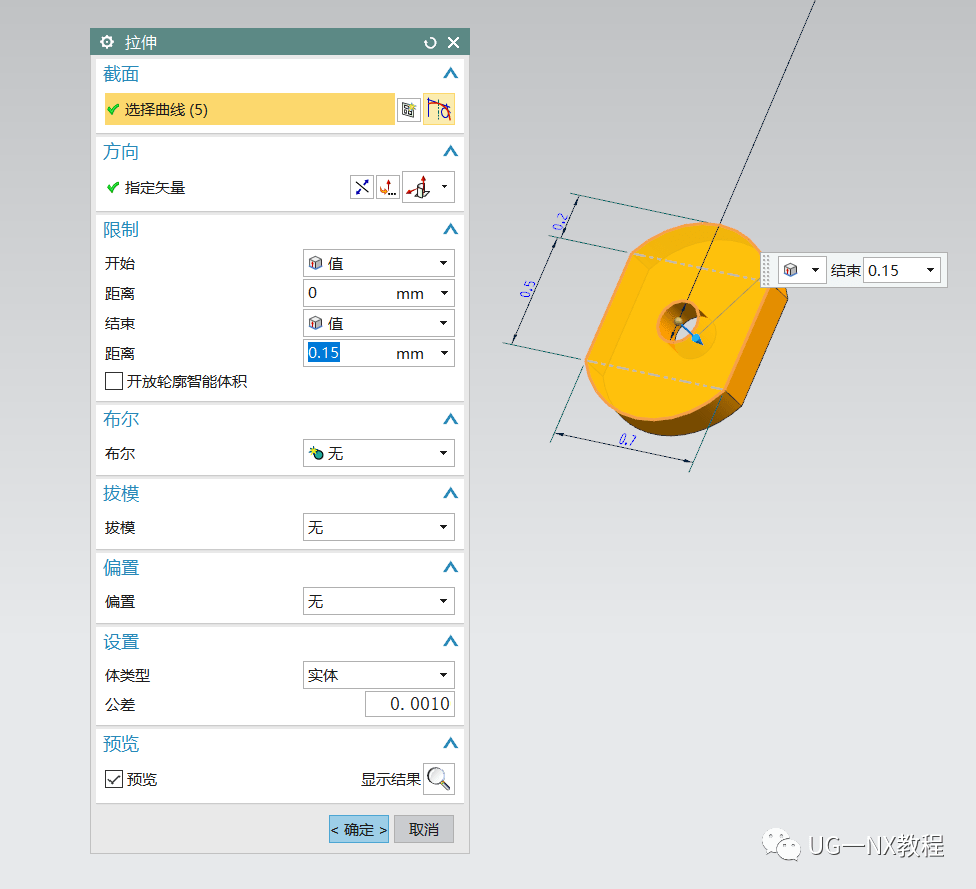
Task: Click the dialog settings gear icon
Action: pyautogui.click(x=107, y=42)
